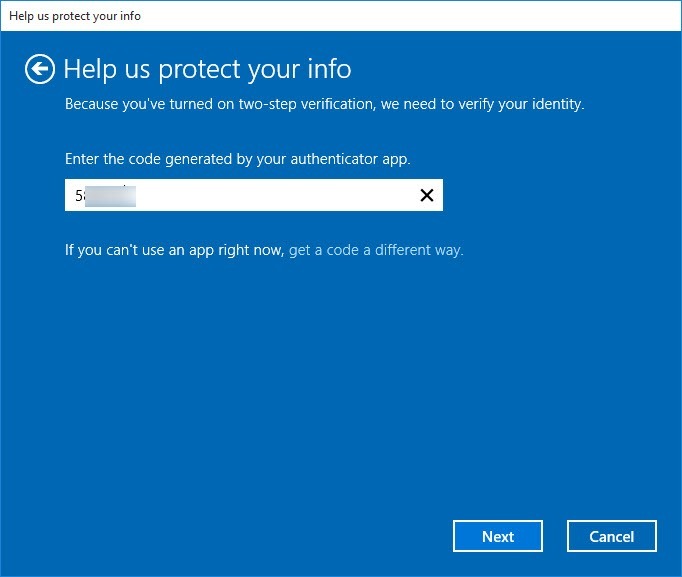Click the 'Enter the code generated' instruction label
682x577 pixels.
[237, 159]
